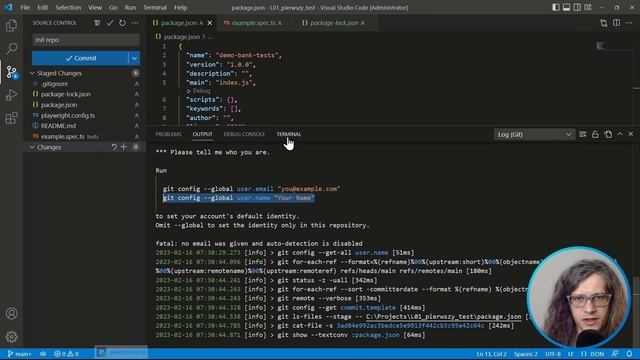This screenshot has height=360, width=640.
Task: Click errors and warnings count in status bar
Action: point(66,354)
